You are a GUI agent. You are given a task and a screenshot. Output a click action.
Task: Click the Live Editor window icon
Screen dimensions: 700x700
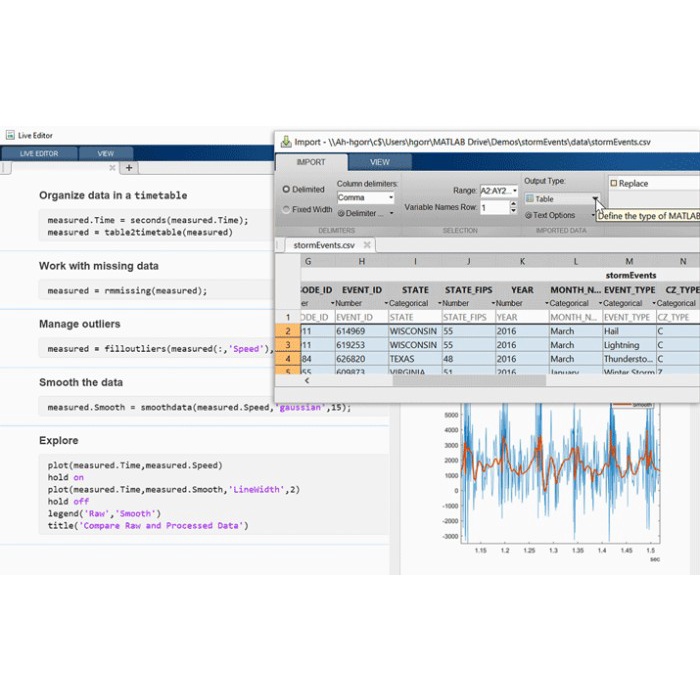[10, 135]
